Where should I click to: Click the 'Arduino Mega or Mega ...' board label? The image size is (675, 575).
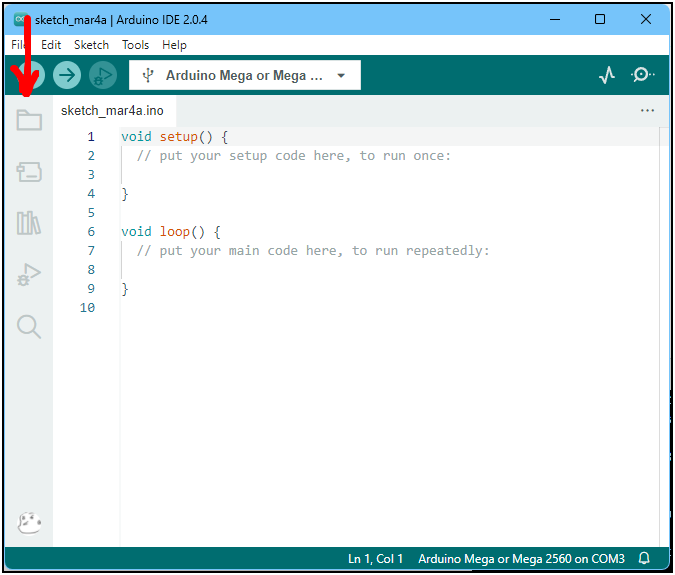(244, 76)
